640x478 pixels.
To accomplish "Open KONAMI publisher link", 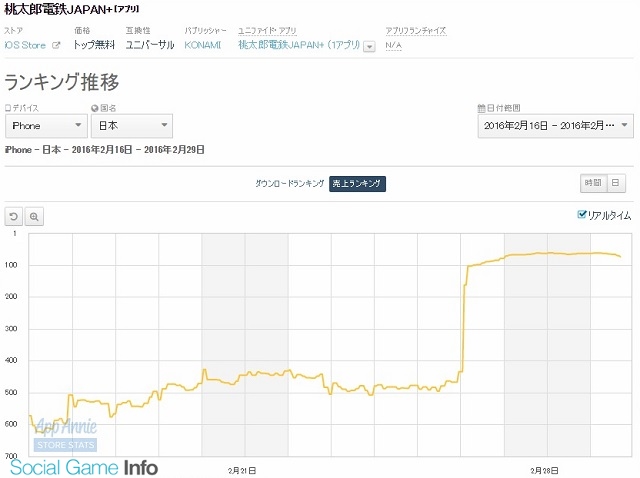I will tap(202, 45).
